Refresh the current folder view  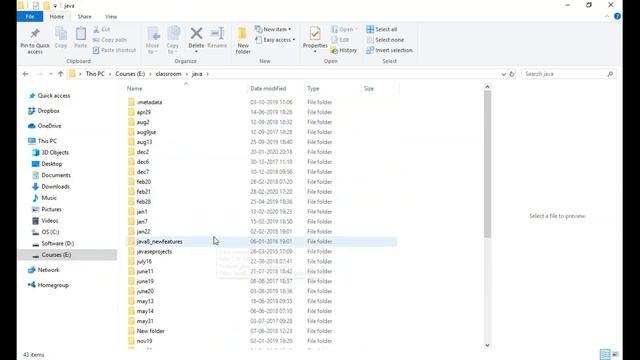pyautogui.click(x=512, y=74)
